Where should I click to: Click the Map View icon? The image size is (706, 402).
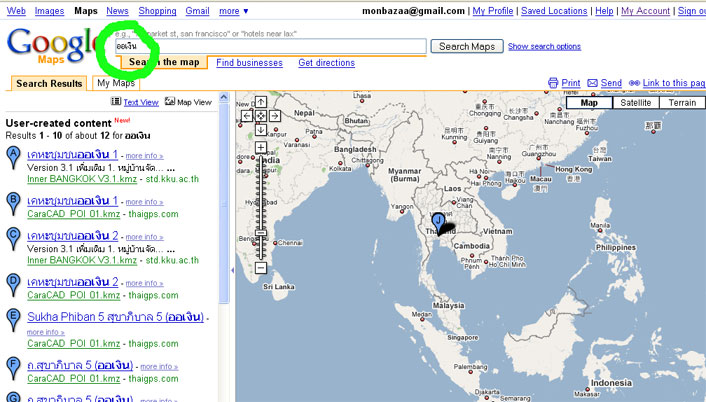tap(170, 101)
